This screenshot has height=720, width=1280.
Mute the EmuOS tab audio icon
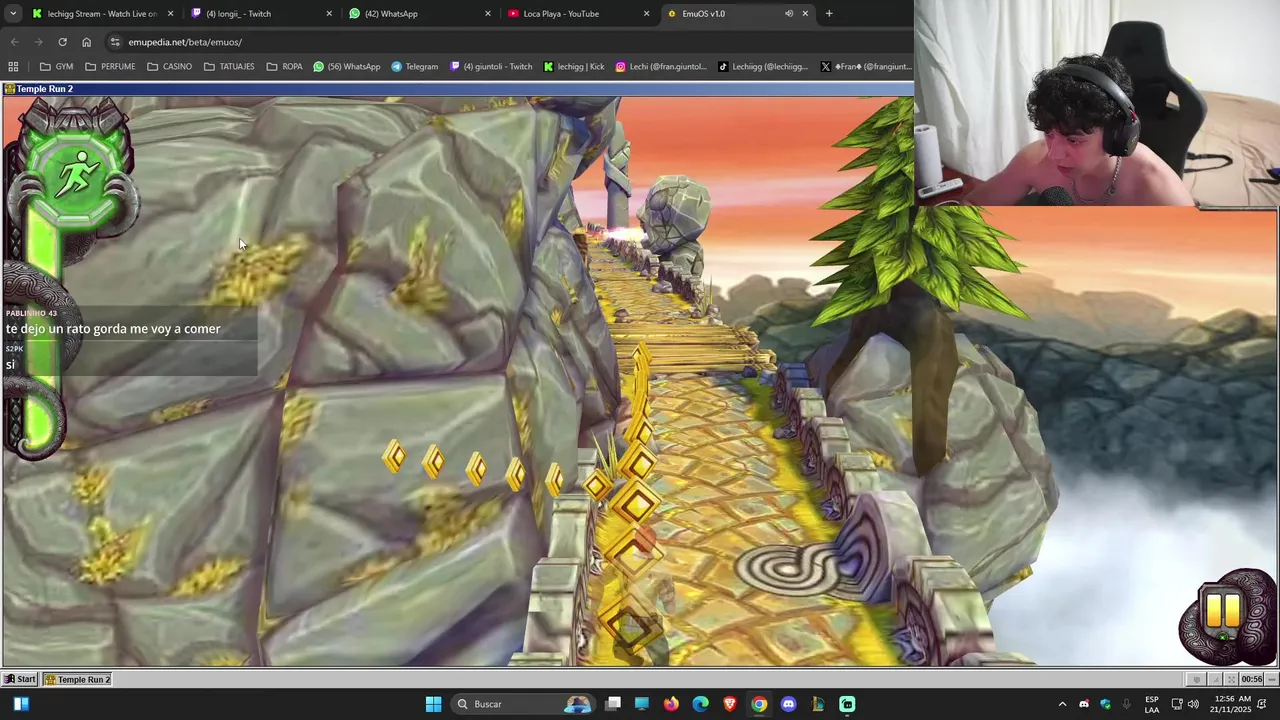pyautogui.click(x=788, y=13)
